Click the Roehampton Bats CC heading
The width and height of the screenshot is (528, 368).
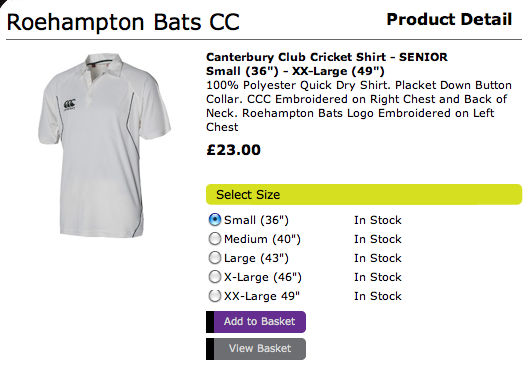(x=123, y=22)
